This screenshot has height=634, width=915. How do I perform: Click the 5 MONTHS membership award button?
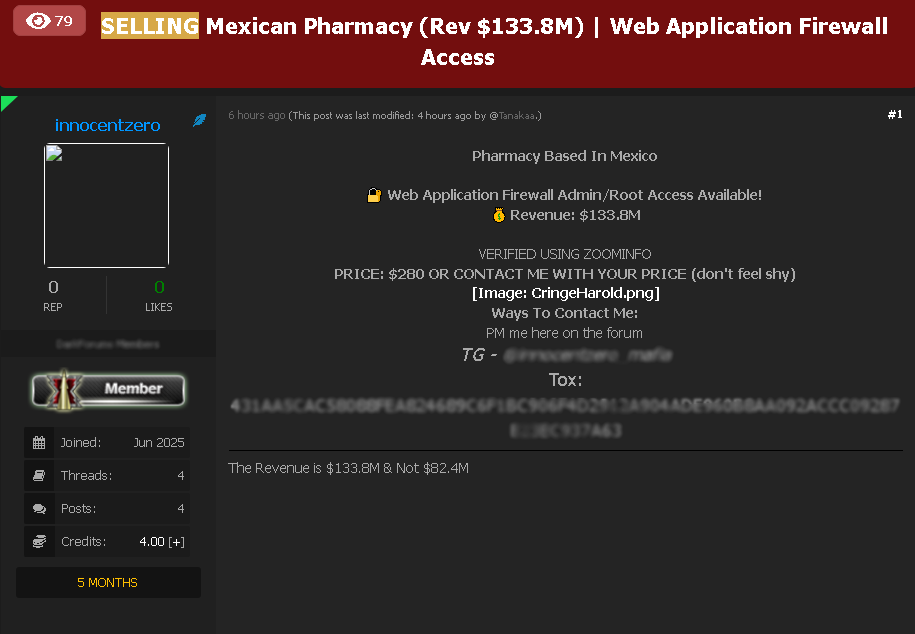107,581
